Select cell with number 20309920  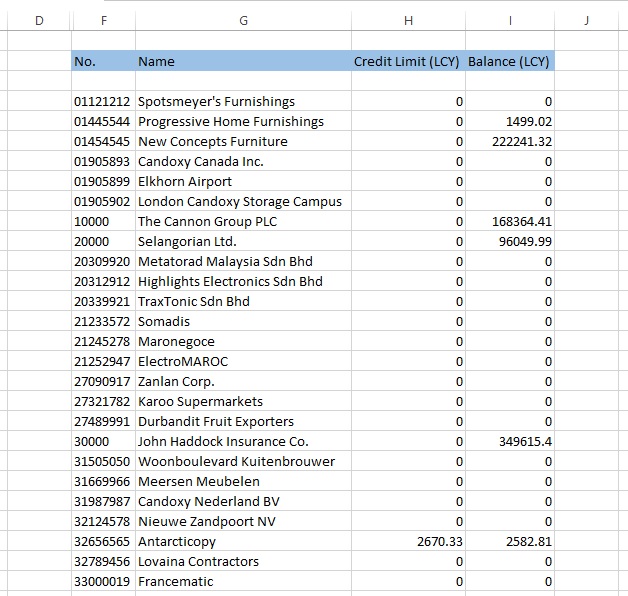(x=104, y=262)
